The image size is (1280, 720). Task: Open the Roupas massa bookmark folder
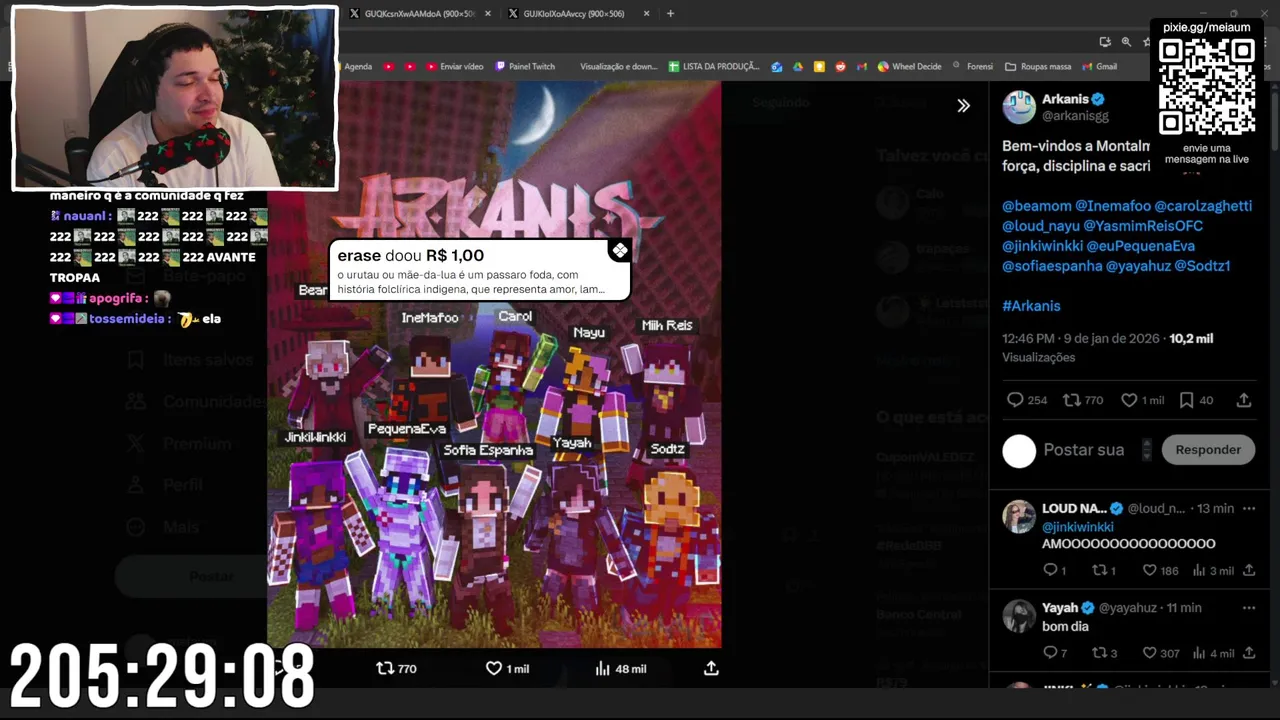point(1038,67)
